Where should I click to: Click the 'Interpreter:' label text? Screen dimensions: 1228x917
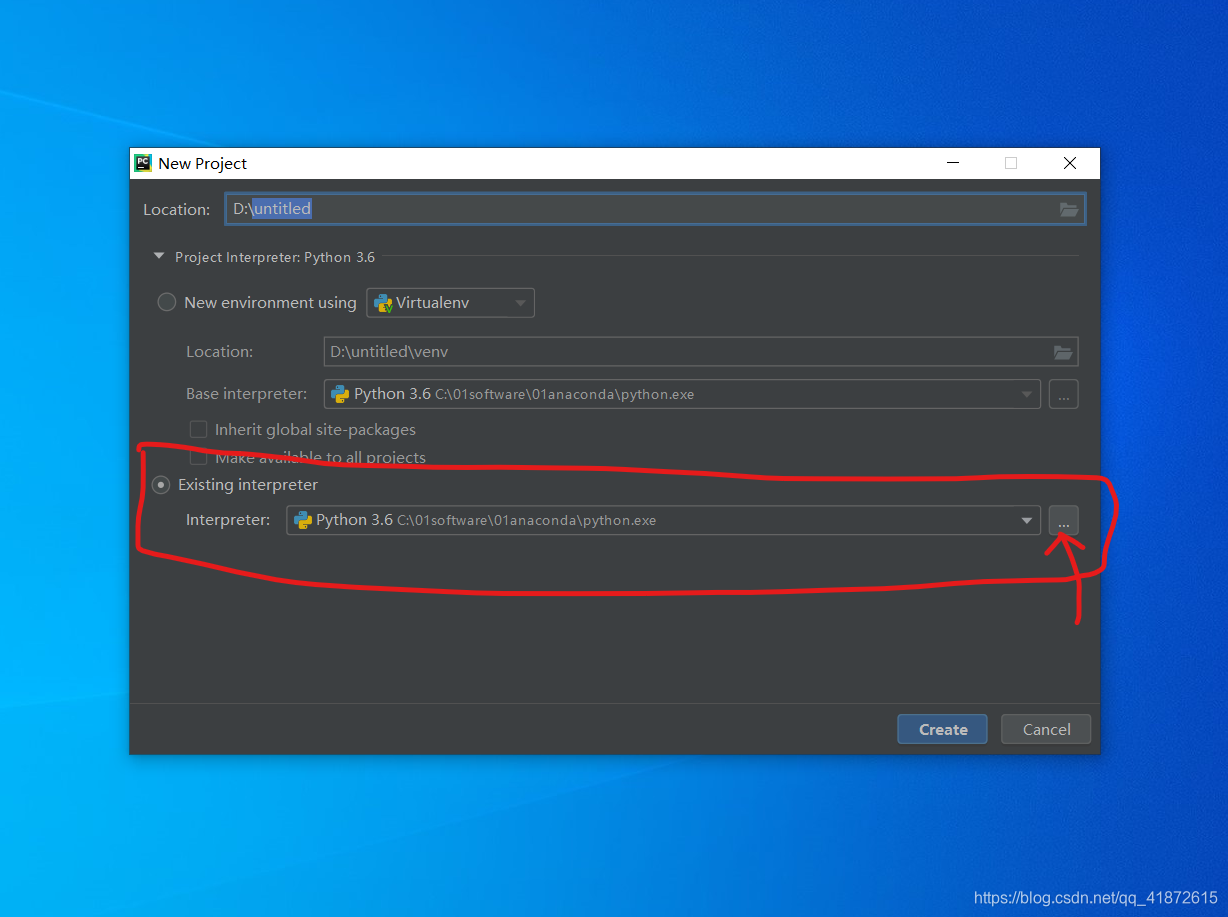[x=228, y=520]
